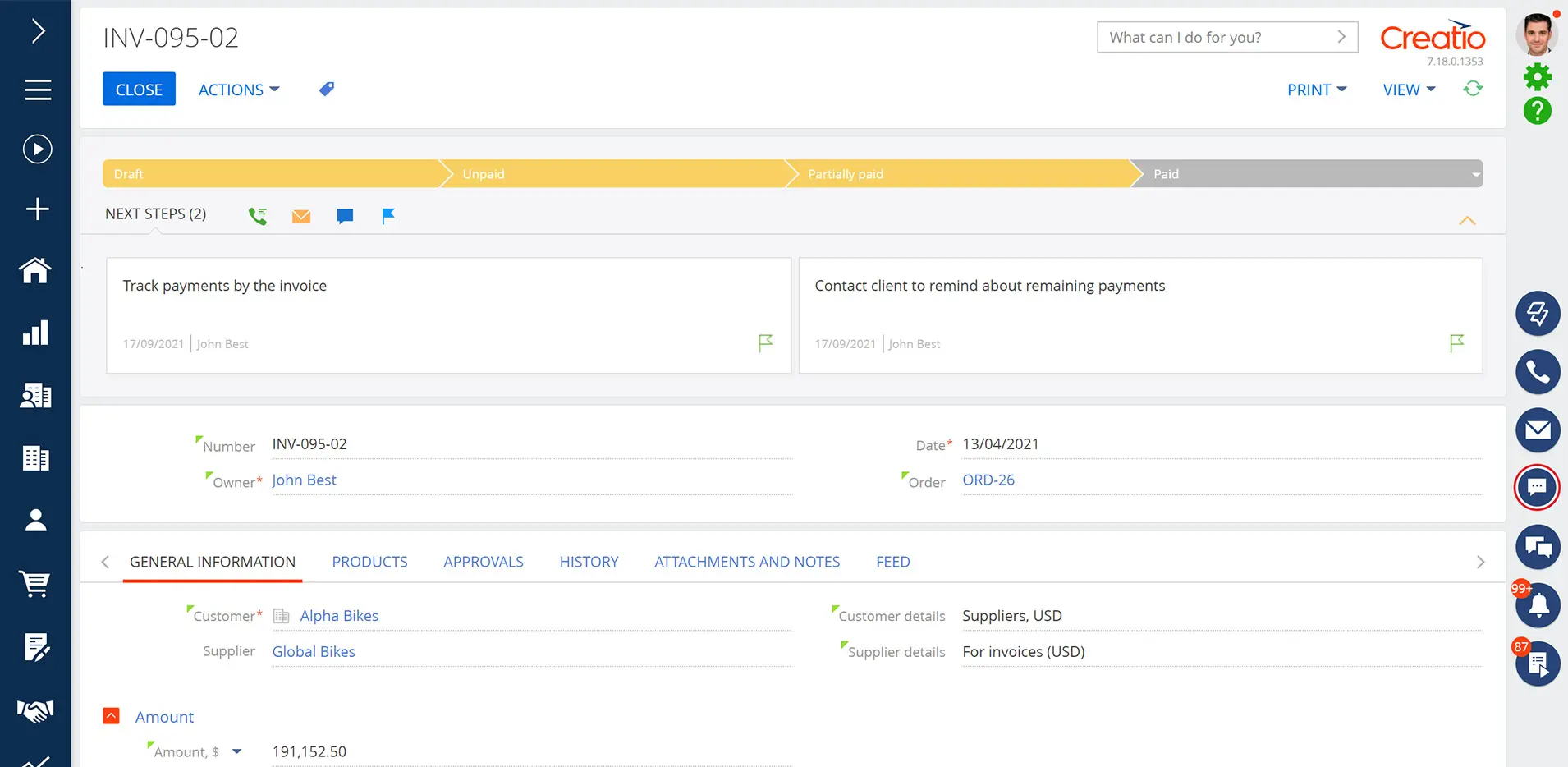Click the green call icon in Next Steps
Screen dimensions: 1568x767
point(258,216)
